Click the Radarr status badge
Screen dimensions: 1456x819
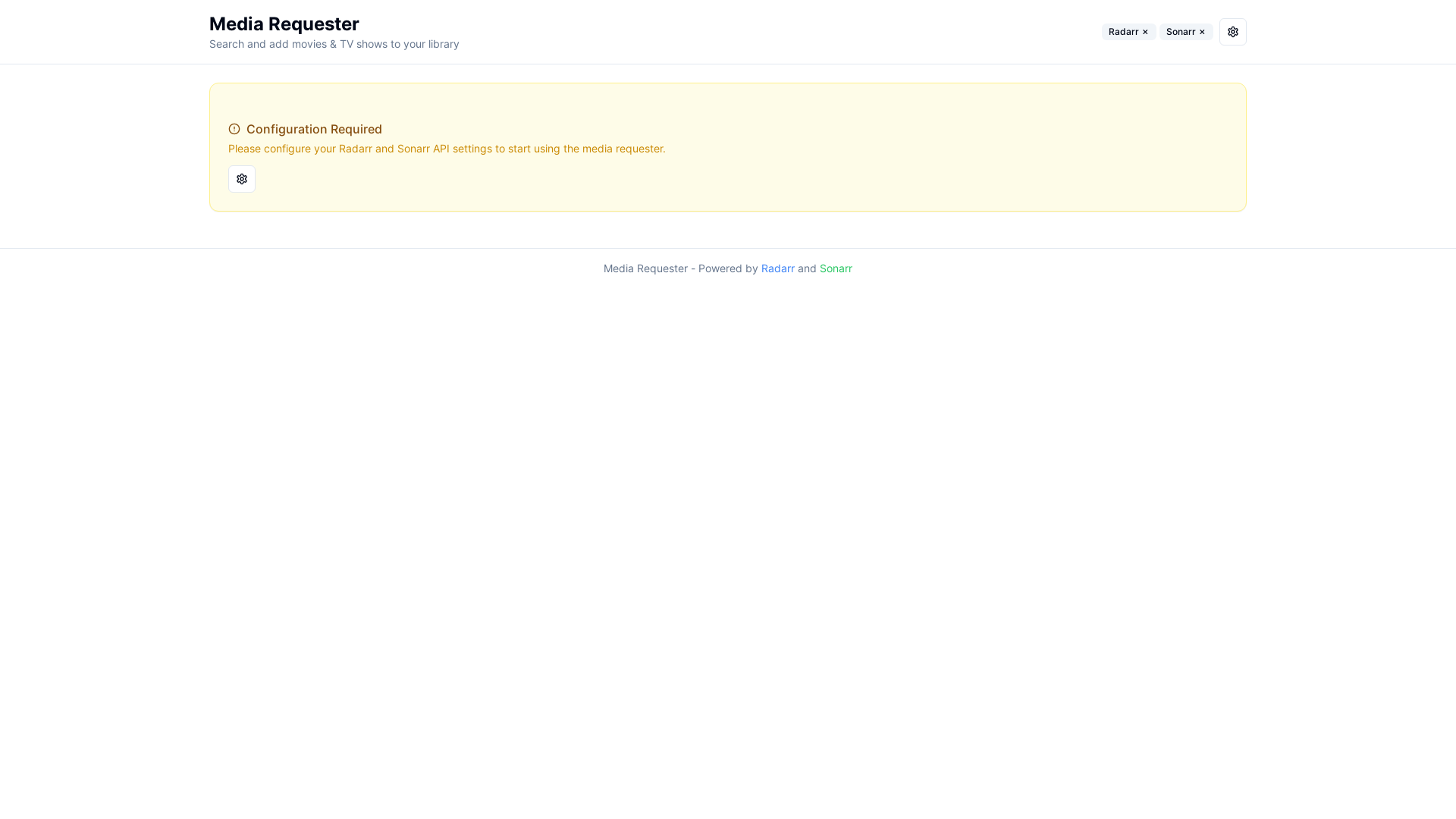tap(1128, 32)
